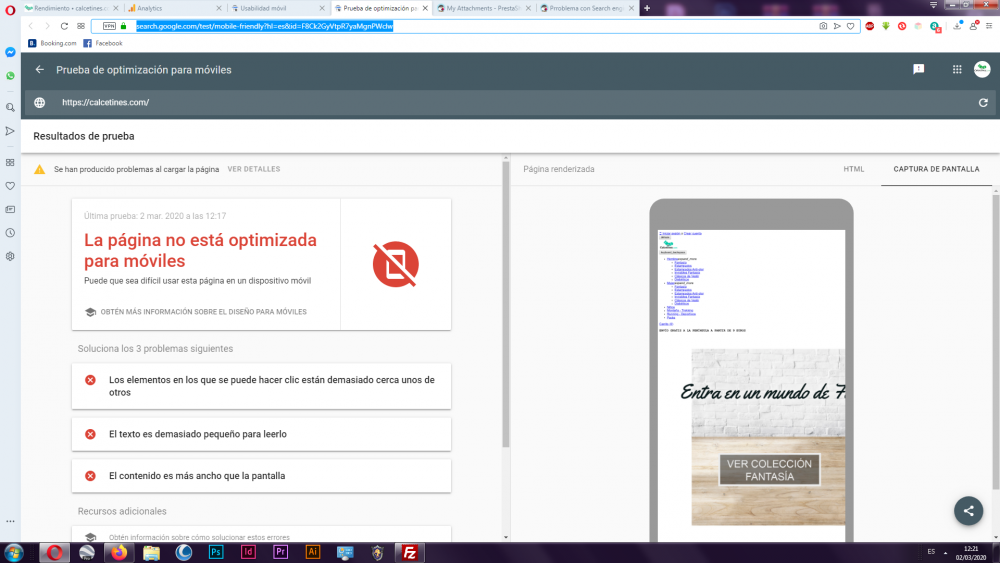The image size is (1000, 563).
Task: Open the Adblock extension icon
Action: (x=870, y=26)
